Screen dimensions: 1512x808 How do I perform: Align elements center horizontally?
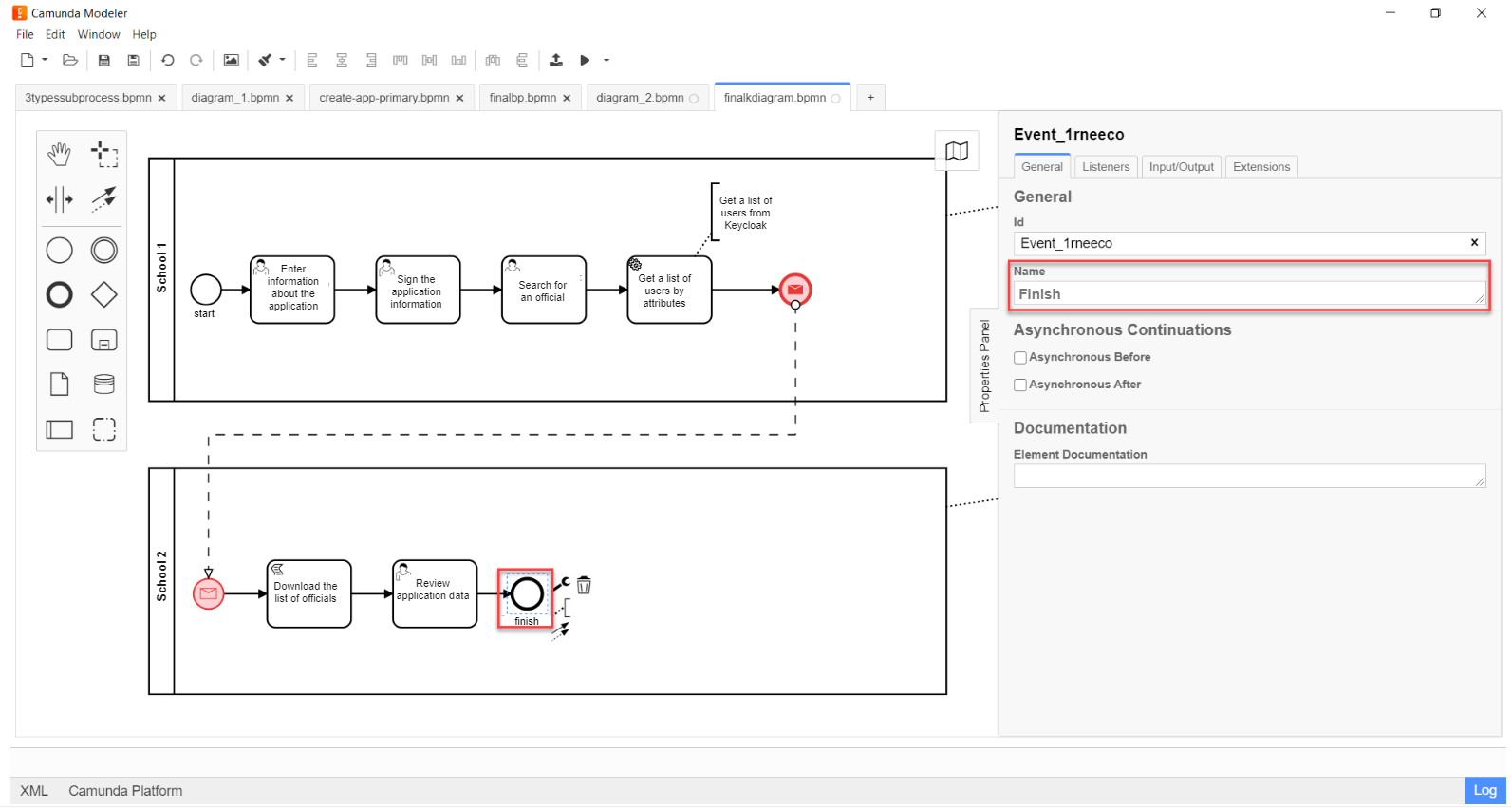(x=342, y=60)
